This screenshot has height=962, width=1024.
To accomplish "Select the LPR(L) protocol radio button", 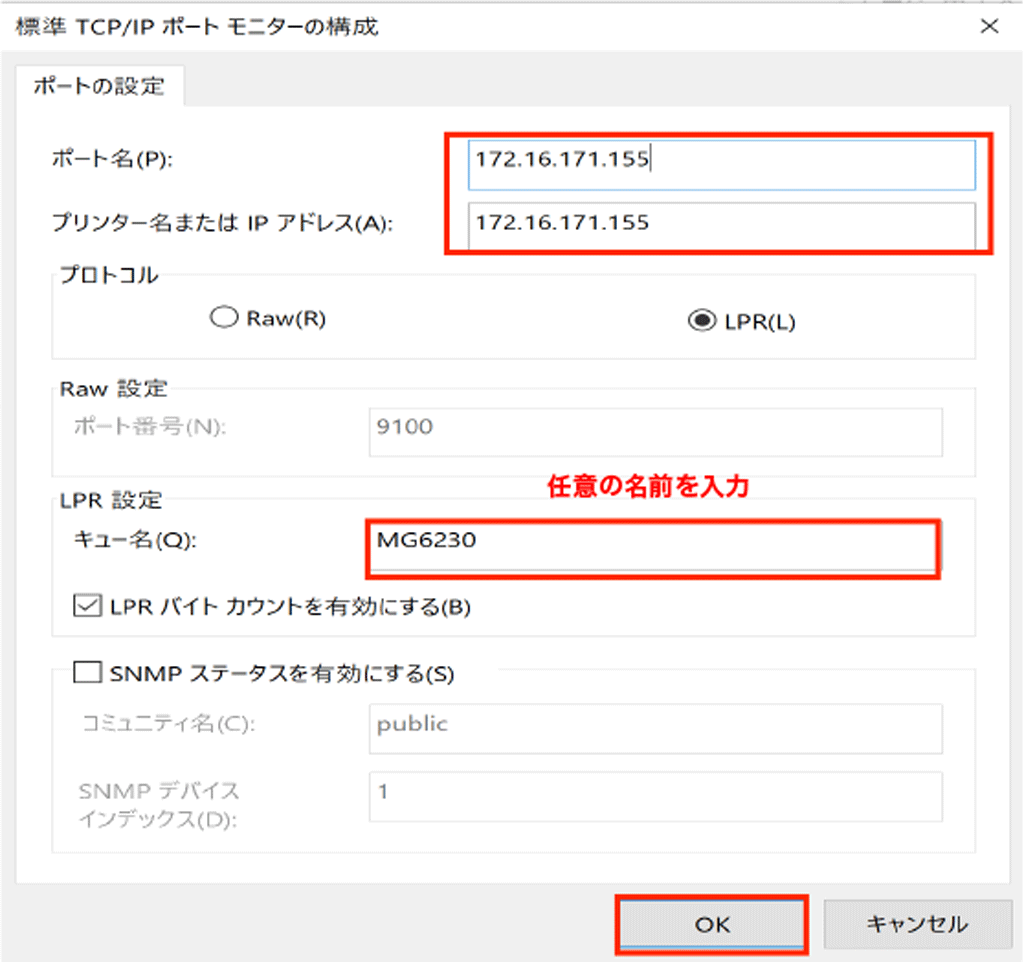I will point(703,321).
